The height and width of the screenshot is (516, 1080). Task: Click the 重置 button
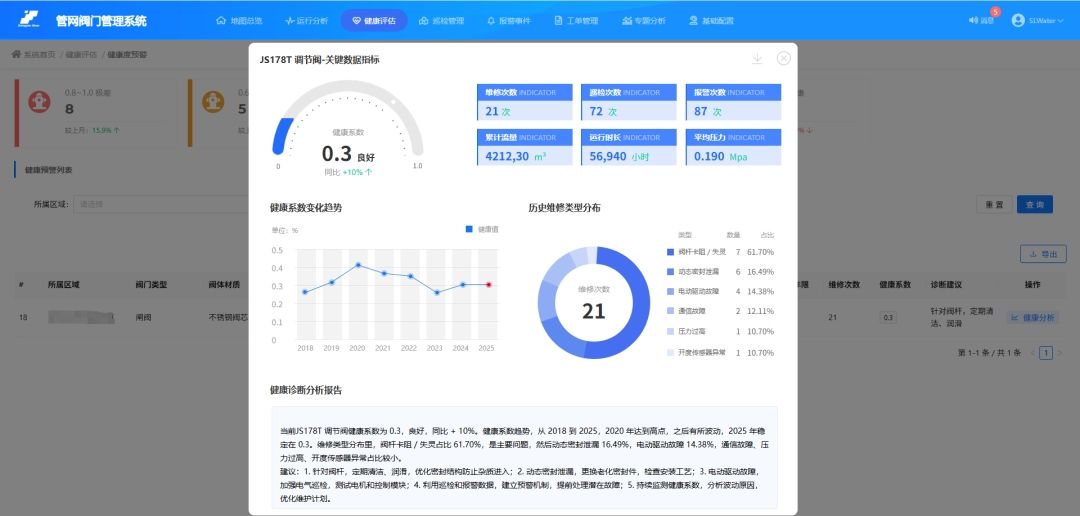tap(994, 205)
